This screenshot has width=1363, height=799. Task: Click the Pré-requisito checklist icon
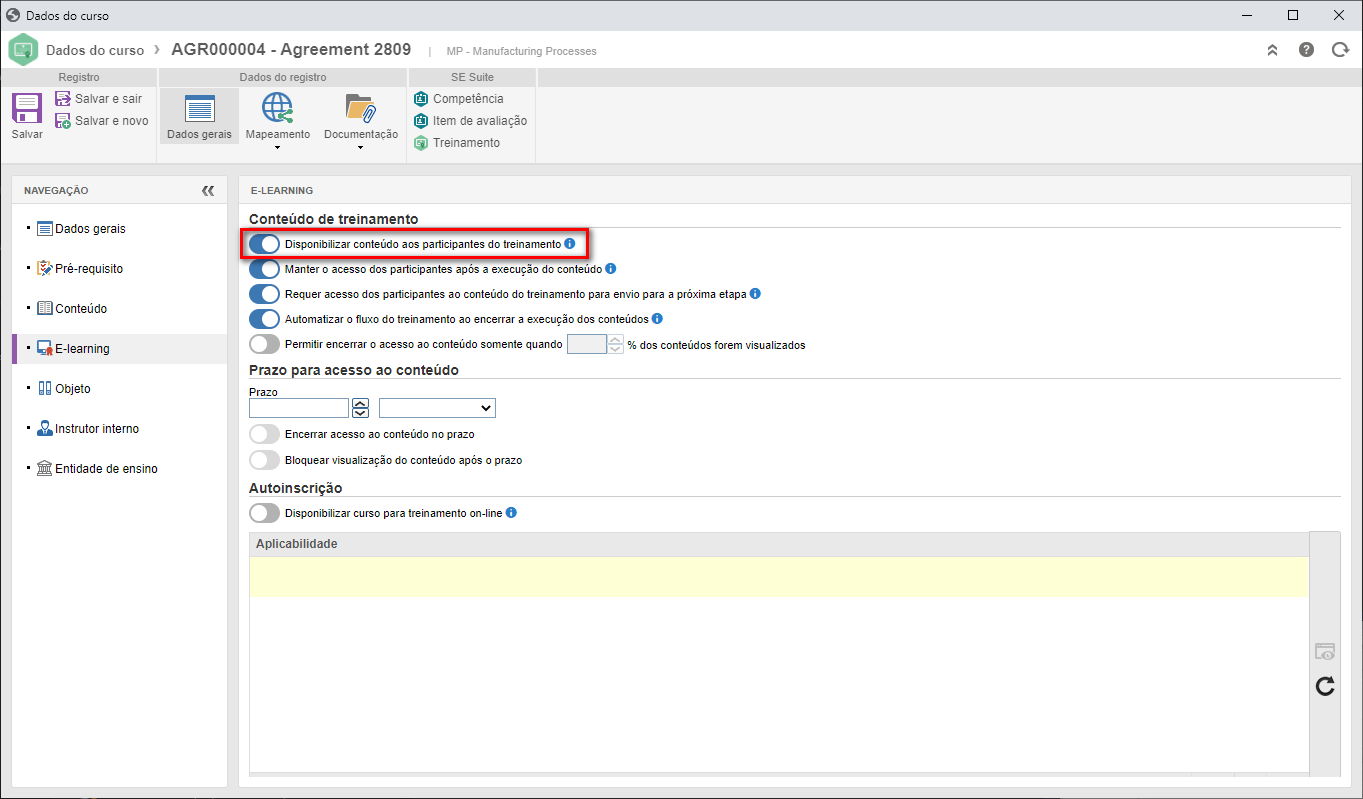(44, 269)
